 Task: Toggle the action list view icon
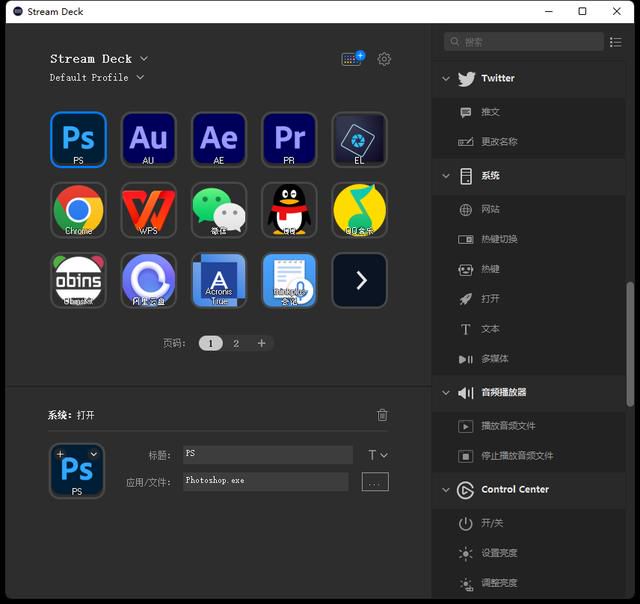(x=616, y=42)
